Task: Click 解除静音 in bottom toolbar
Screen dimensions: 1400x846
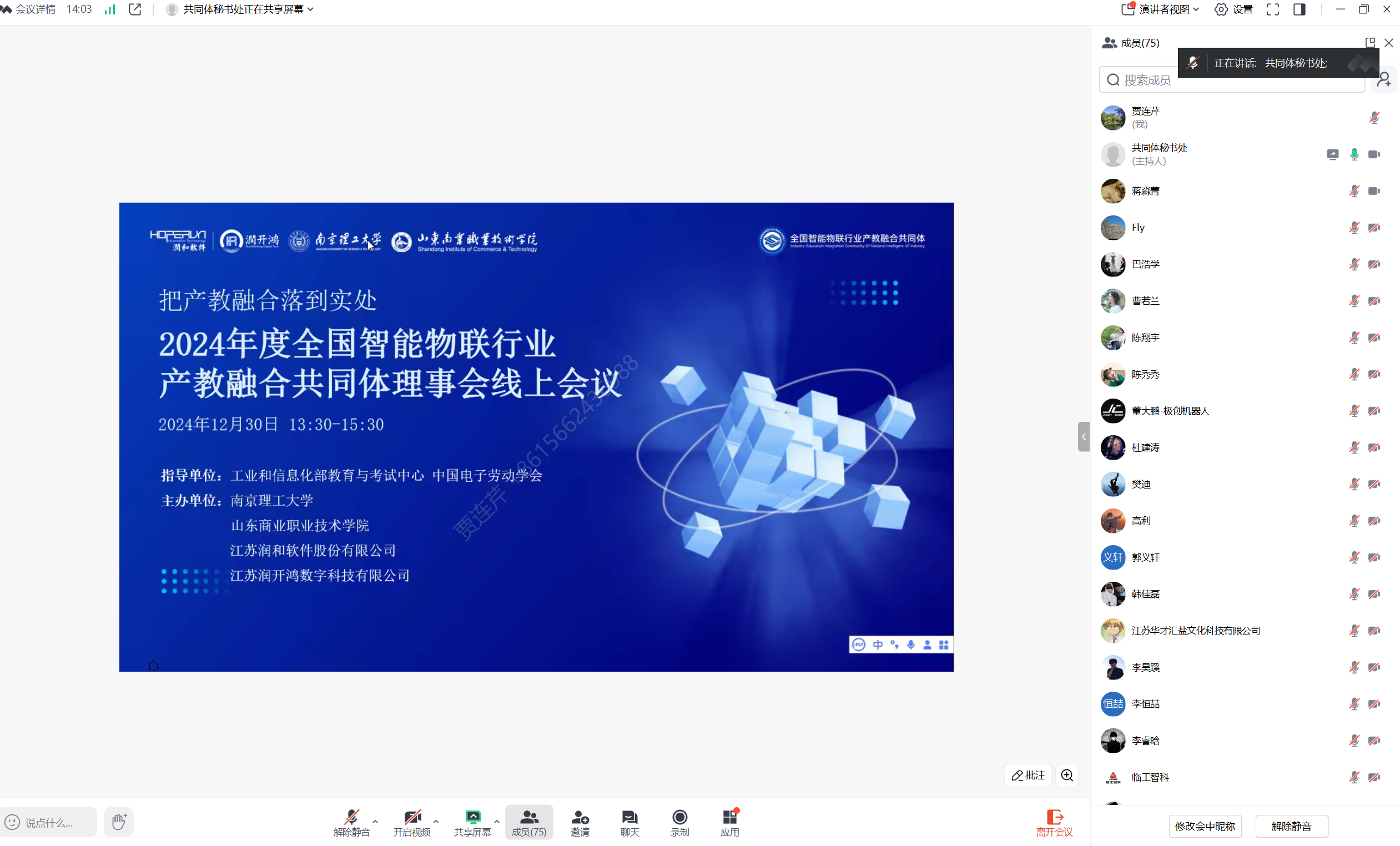Action: point(352,823)
